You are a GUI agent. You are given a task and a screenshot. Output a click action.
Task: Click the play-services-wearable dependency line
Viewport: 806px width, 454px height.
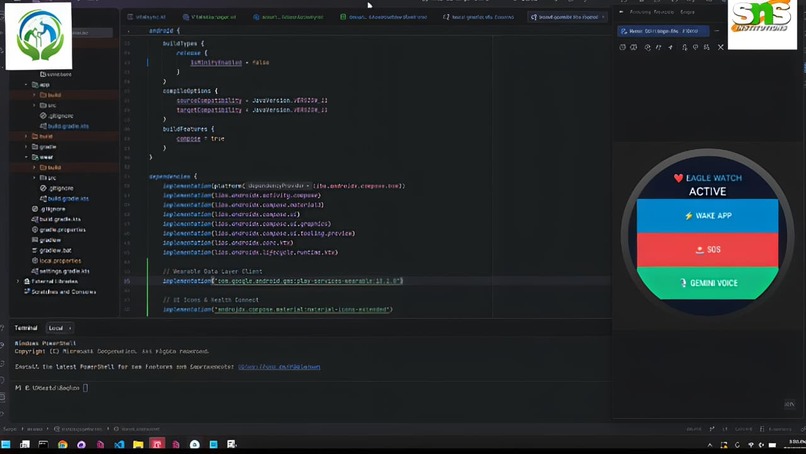pyautogui.click(x=283, y=281)
